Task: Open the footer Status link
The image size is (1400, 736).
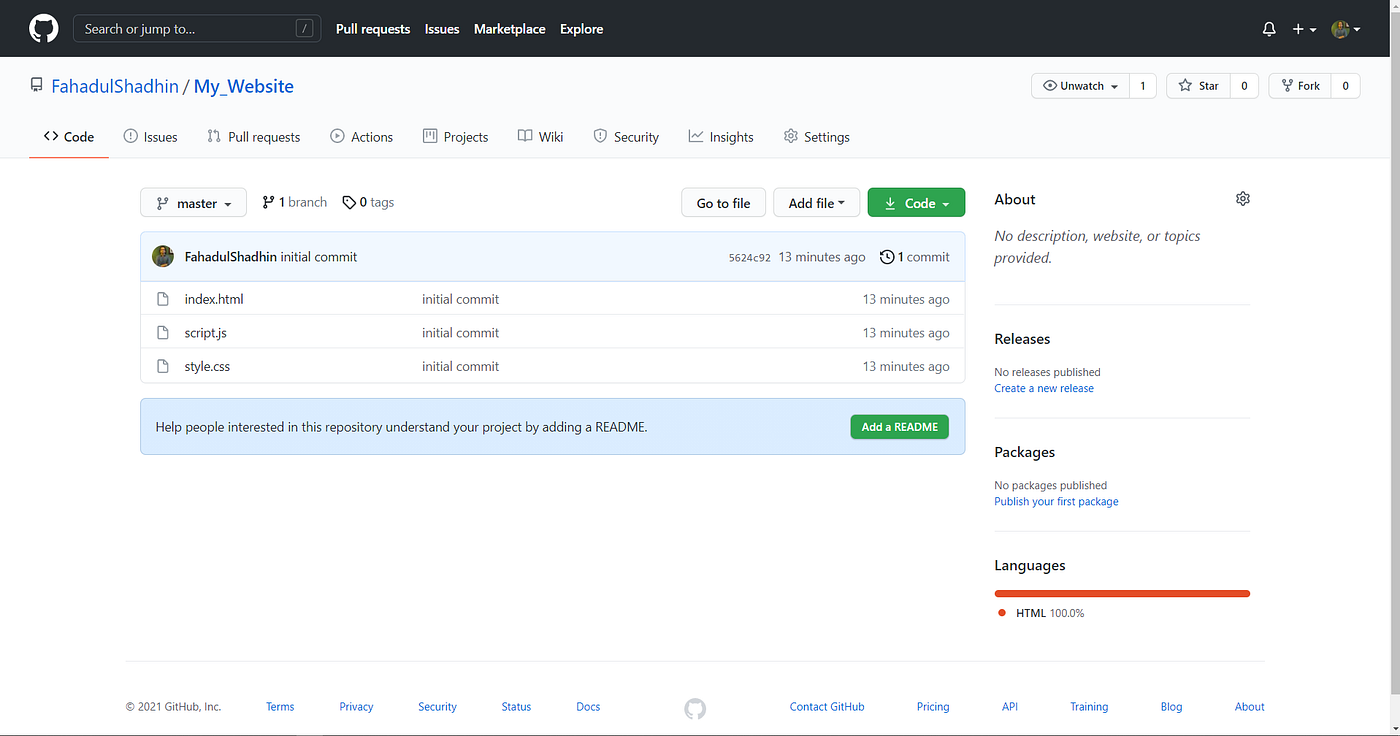Action: (x=516, y=706)
